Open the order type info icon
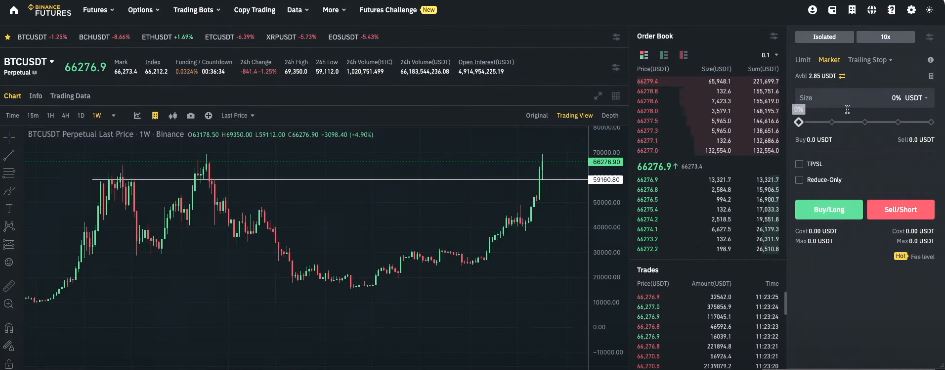This screenshot has height=370, width=945. pos(931,60)
